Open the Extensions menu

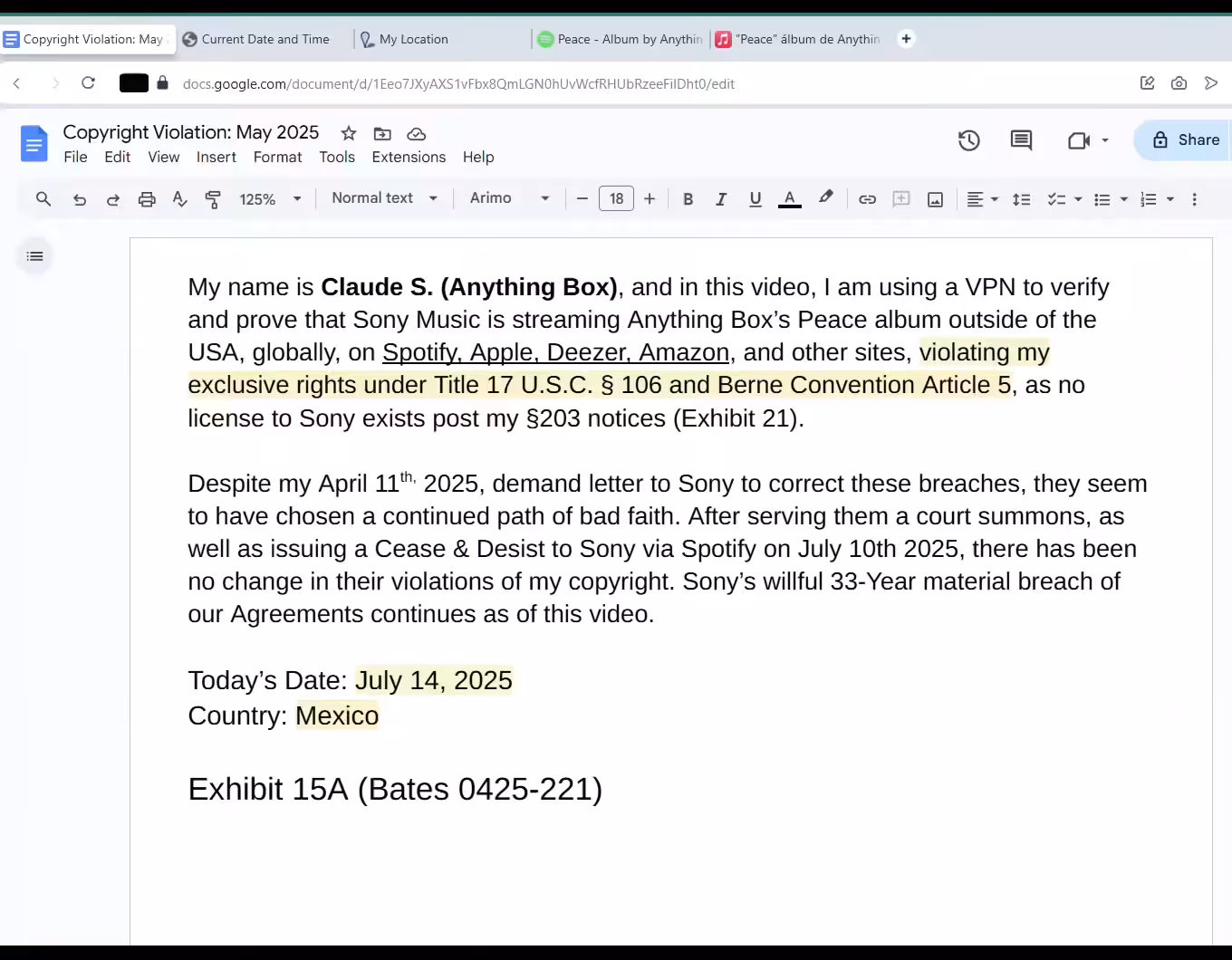(409, 157)
